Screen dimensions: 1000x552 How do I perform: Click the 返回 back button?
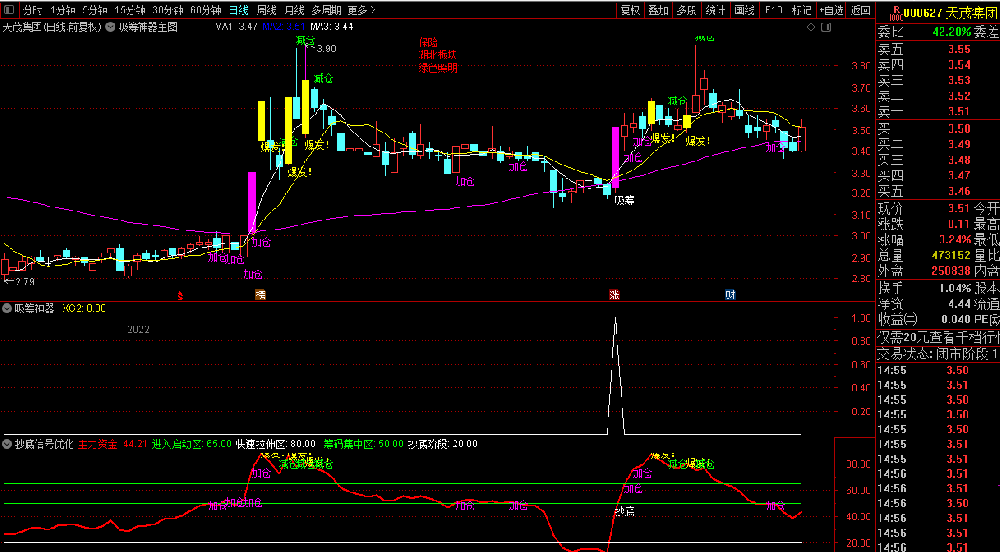tap(861, 10)
